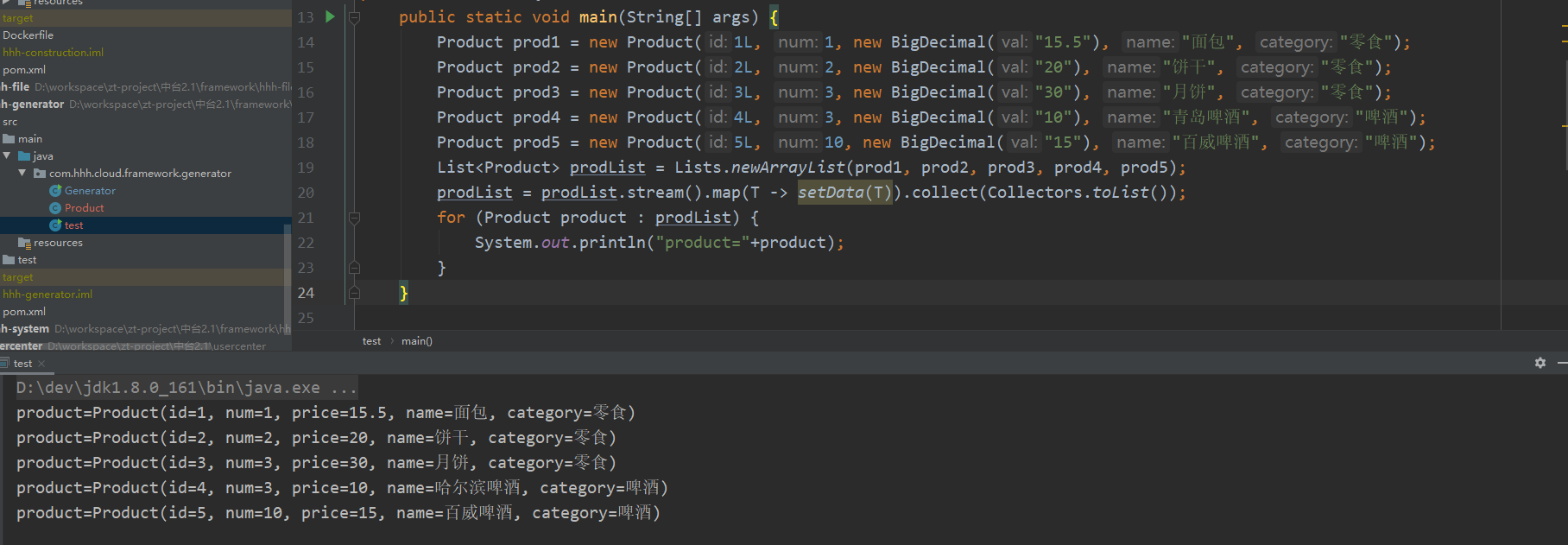Click fold end marker at line 23
The image size is (1568, 545).
(354, 268)
